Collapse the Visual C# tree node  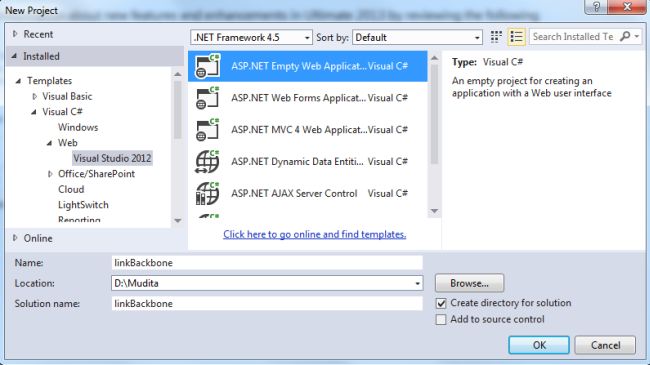coord(34,112)
